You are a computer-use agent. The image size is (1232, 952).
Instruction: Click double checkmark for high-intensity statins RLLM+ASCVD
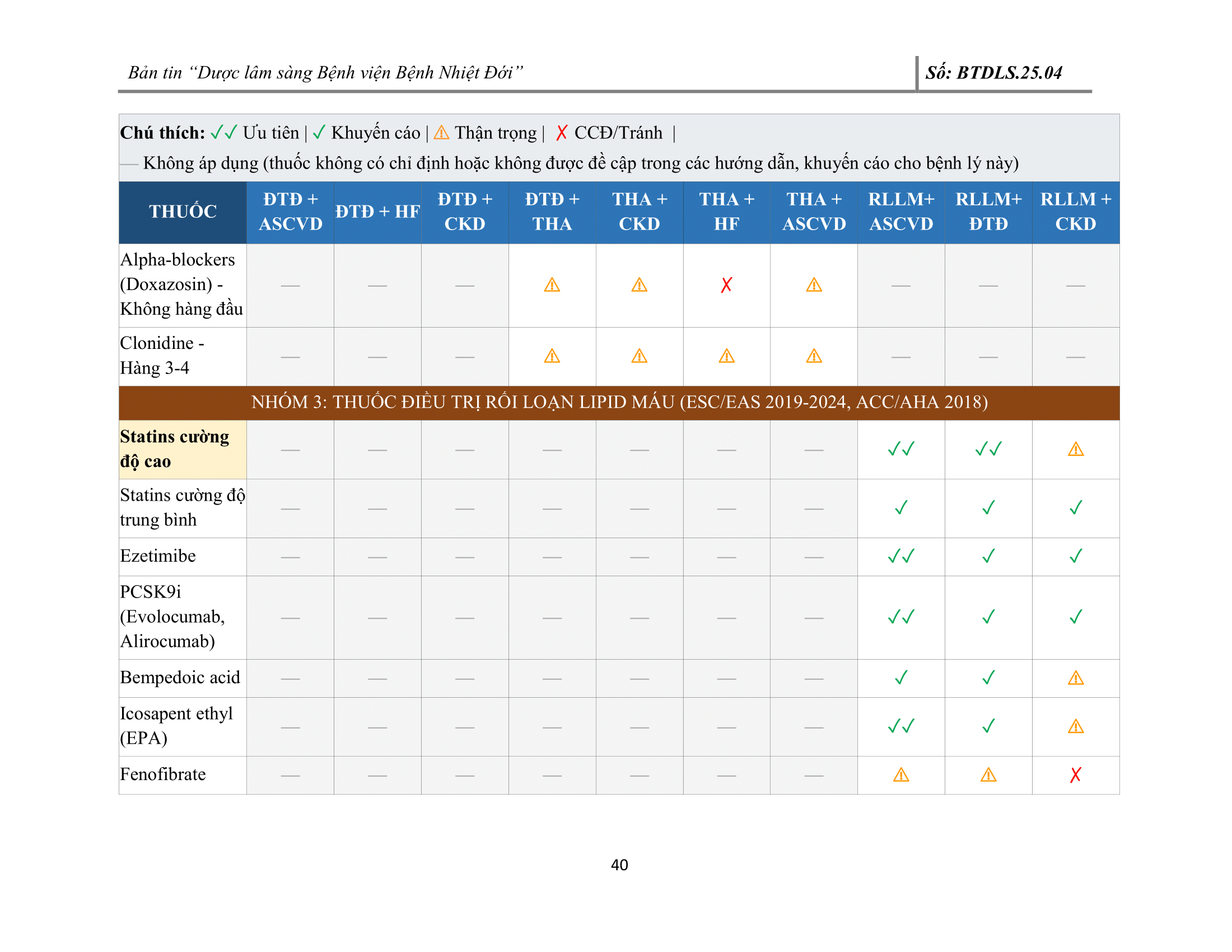pyautogui.click(x=901, y=450)
